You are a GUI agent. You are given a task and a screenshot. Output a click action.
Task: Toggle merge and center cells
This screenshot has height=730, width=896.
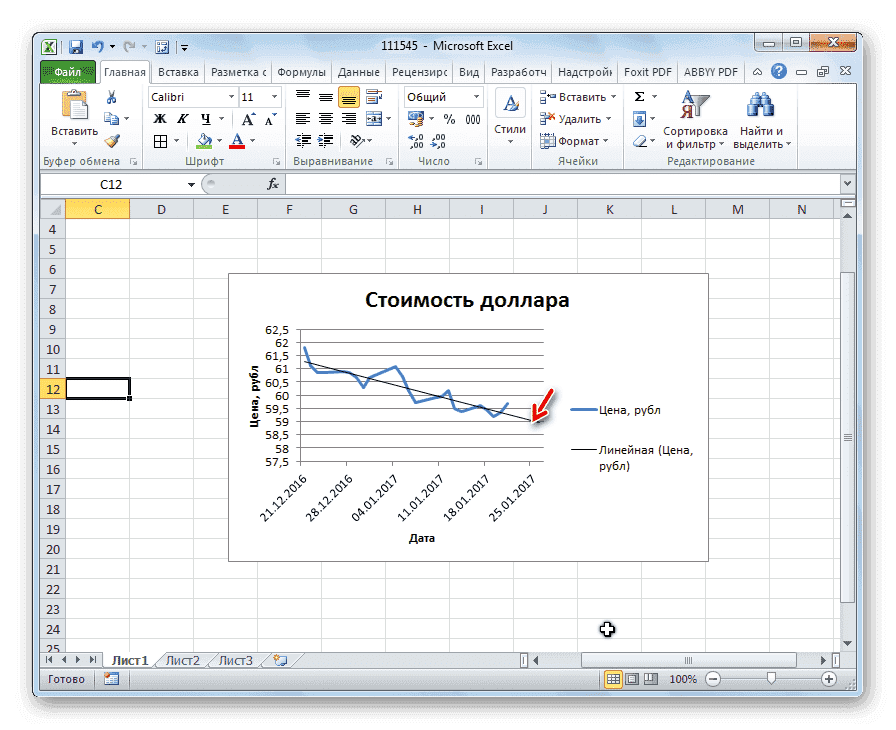point(373,119)
